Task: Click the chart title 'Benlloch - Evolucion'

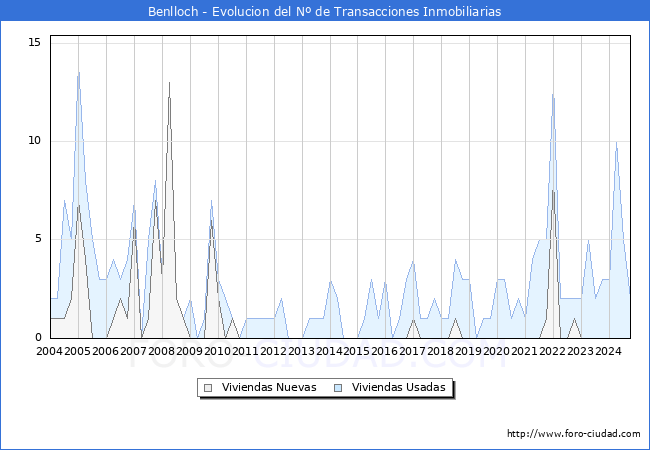Action: coord(208,11)
